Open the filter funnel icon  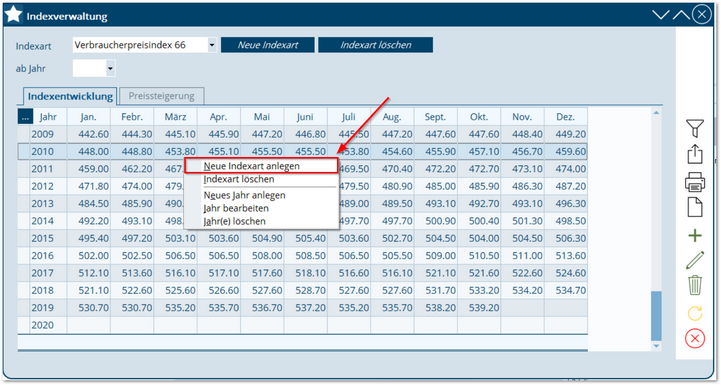695,128
